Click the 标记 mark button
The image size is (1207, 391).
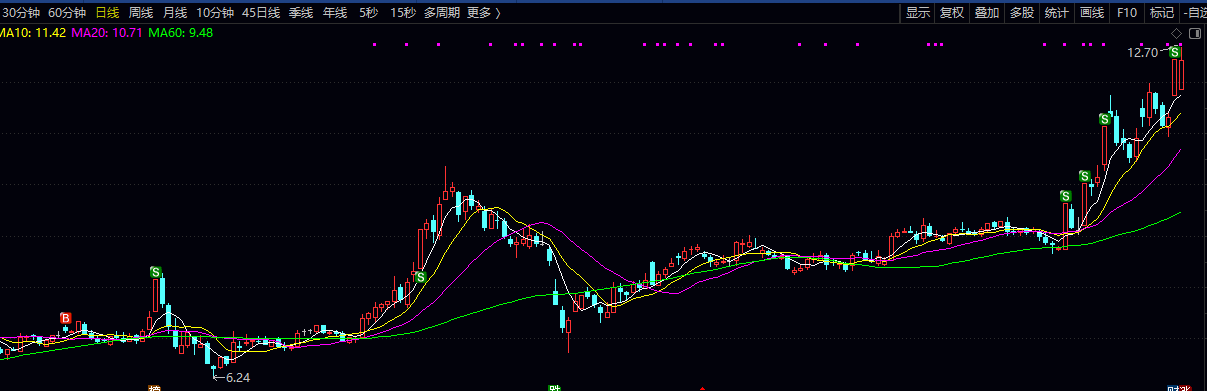(x=1161, y=13)
